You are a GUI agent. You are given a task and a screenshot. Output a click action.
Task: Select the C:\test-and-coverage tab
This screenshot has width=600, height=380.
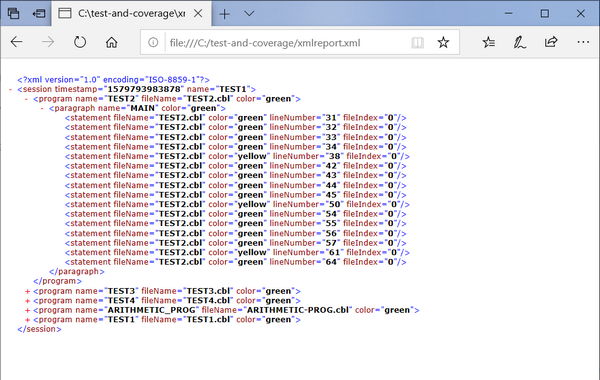pyautogui.click(x=131, y=13)
